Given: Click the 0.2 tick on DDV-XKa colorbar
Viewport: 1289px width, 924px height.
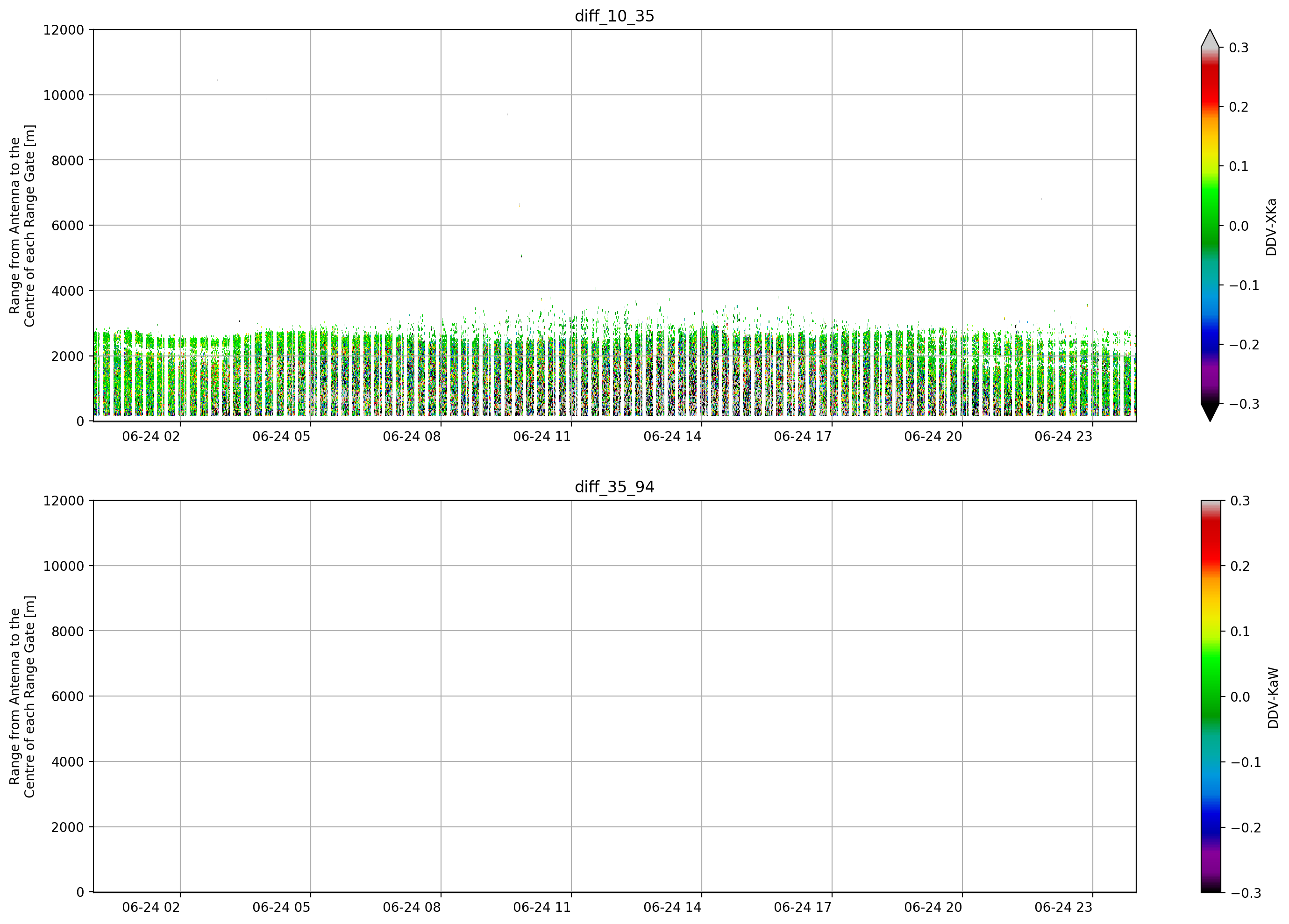Looking at the screenshot, I should click(x=1239, y=107).
